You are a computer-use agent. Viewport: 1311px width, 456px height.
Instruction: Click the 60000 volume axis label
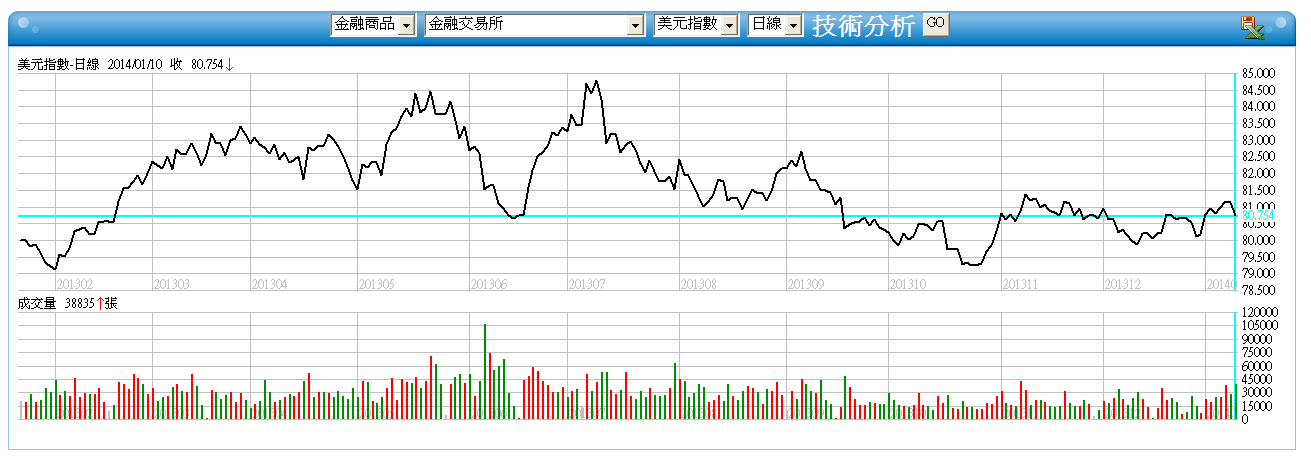pos(1258,366)
